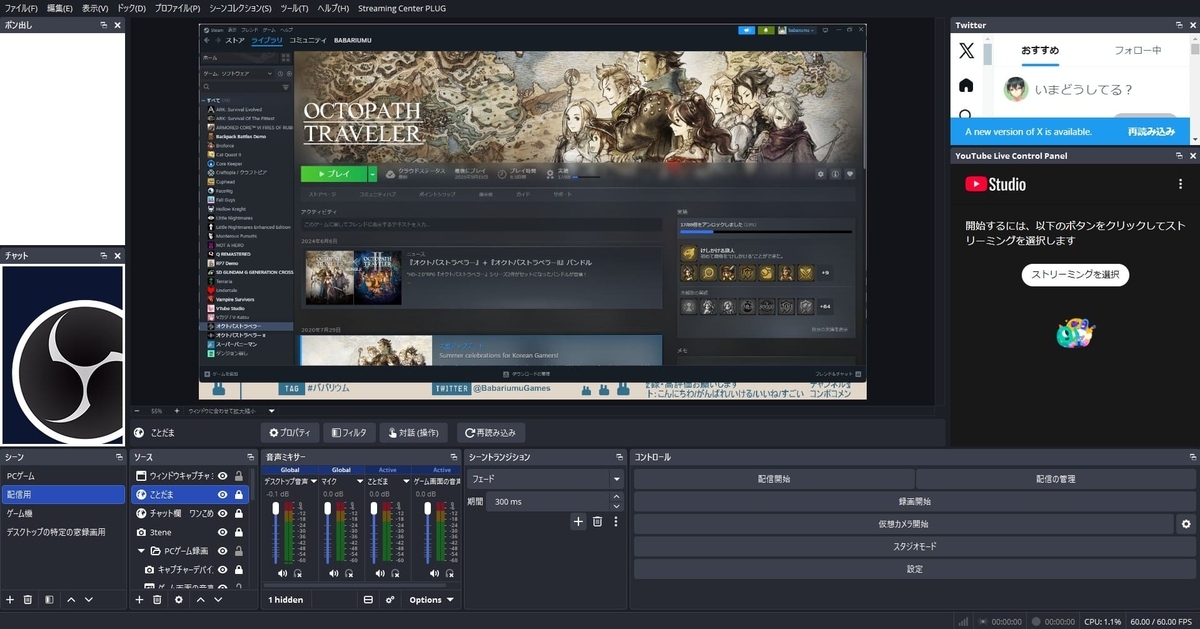Open source properties gear in Sources toolbar
The height and width of the screenshot is (629, 1200).
(179, 599)
